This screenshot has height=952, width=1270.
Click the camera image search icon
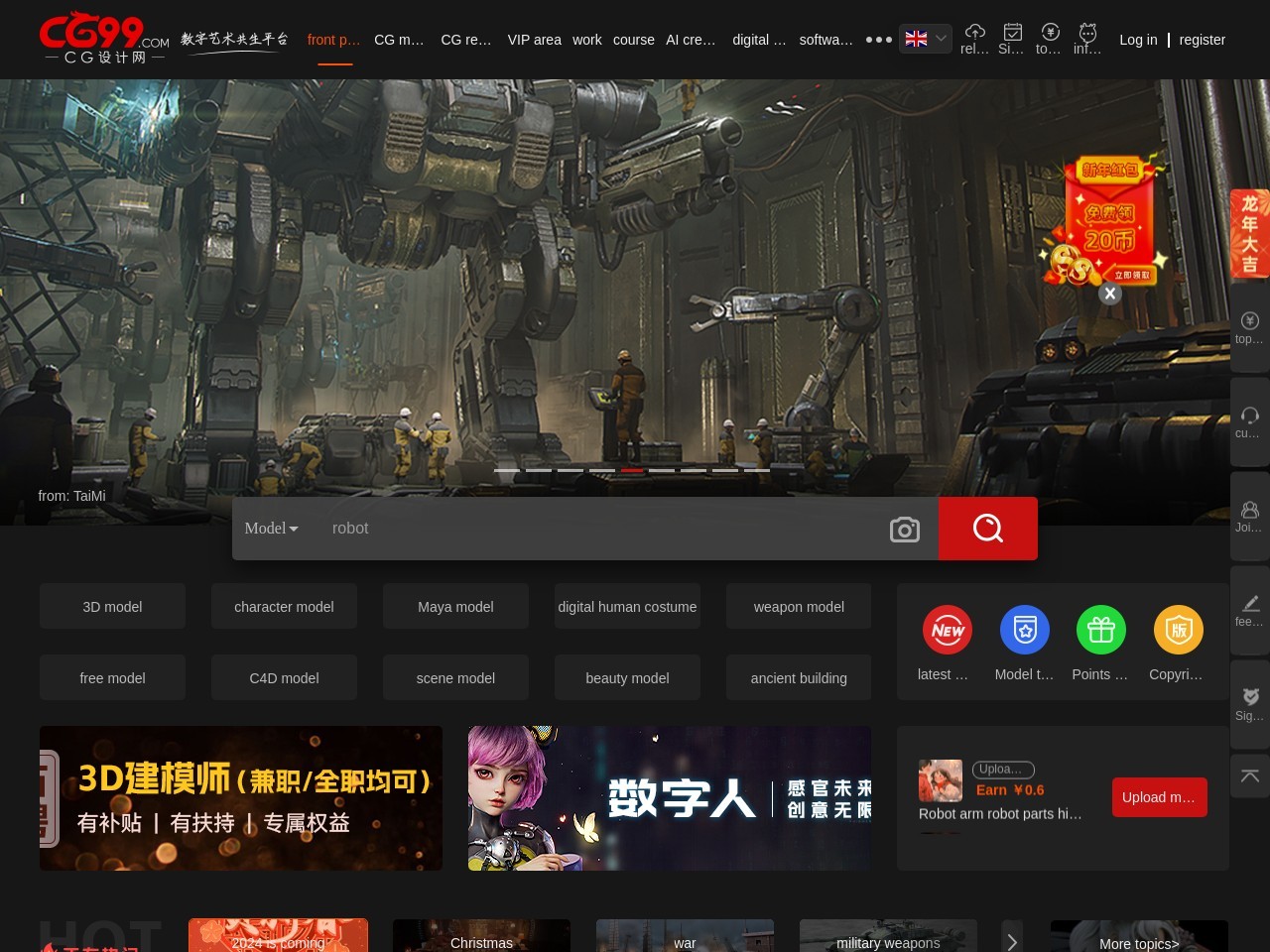pos(904,530)
